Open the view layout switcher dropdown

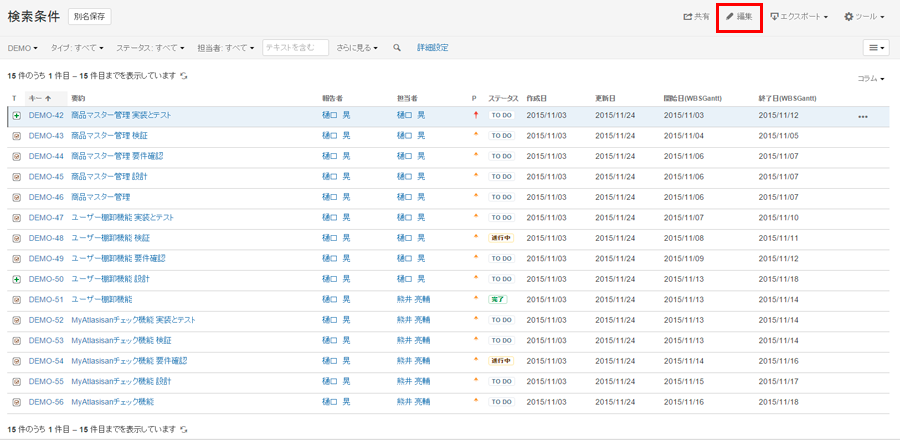[876, 48]
